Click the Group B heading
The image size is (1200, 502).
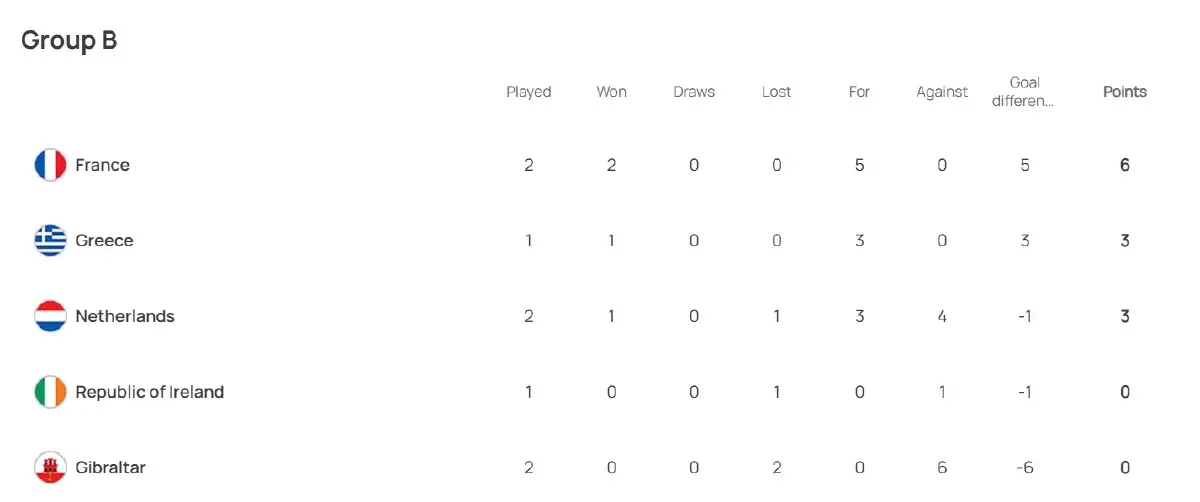click(x=69, y=40)
